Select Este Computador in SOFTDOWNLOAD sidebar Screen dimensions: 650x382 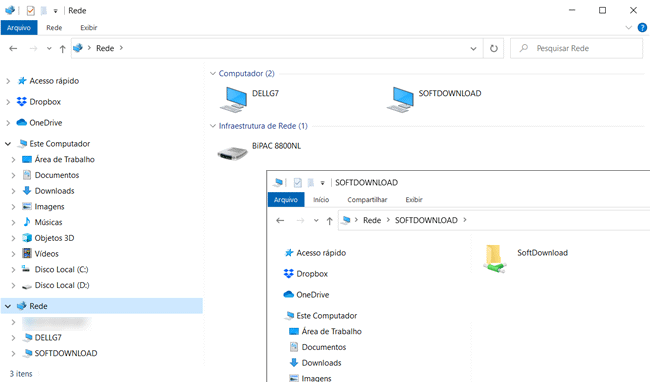[x=326, y=316]
